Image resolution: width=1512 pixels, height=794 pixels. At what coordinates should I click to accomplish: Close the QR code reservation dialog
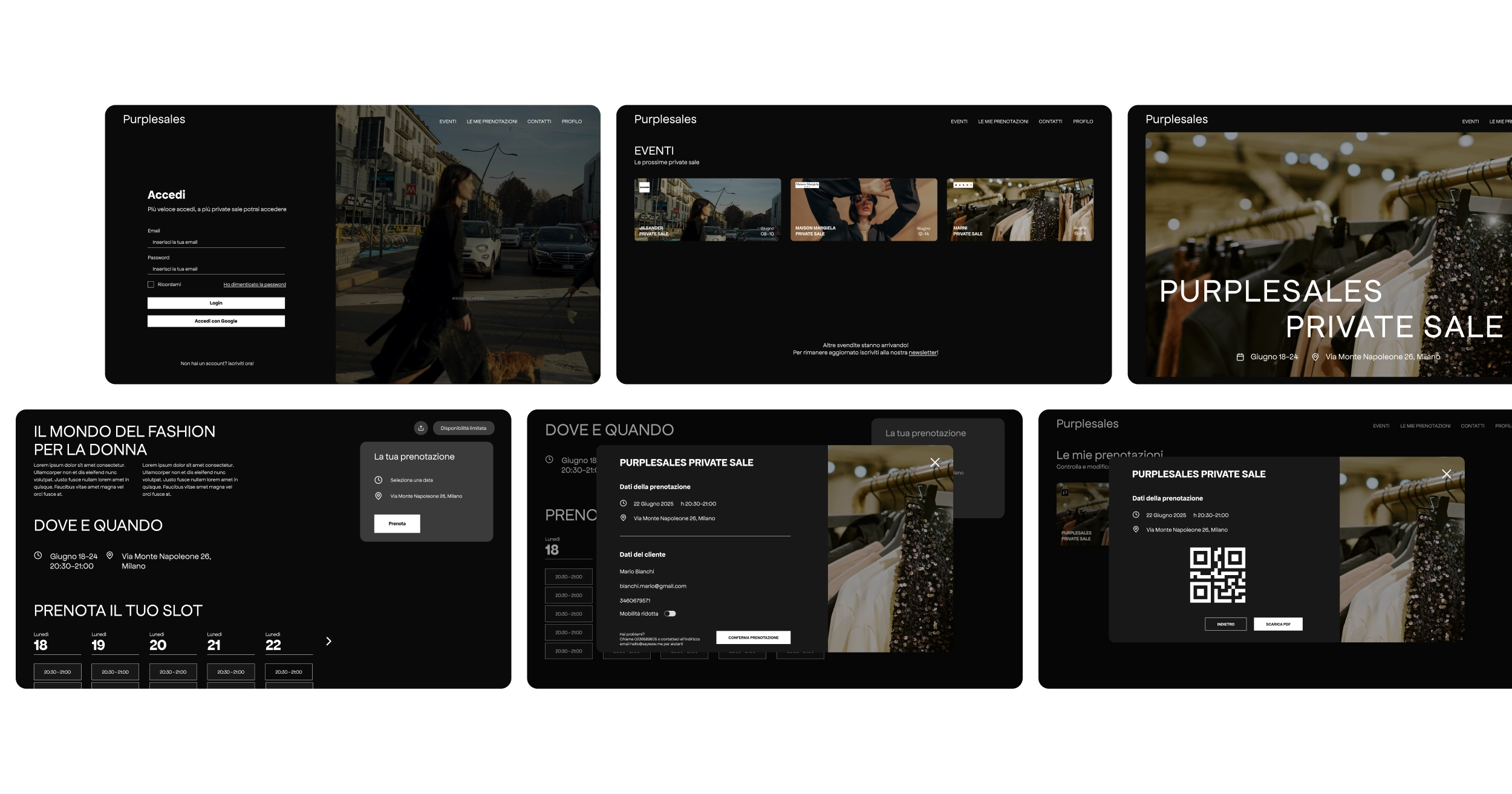click(x=1446, y=474)
